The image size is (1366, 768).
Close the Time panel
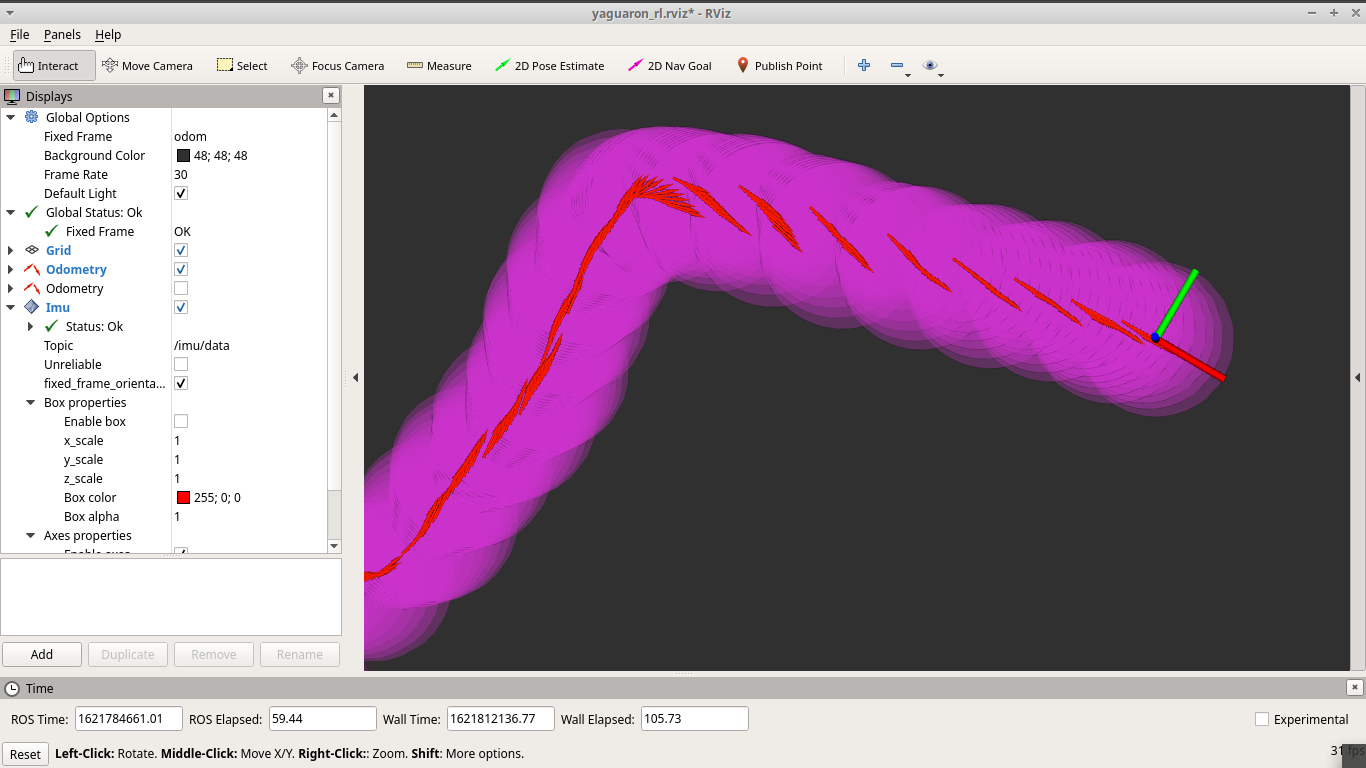point(1355,687)
